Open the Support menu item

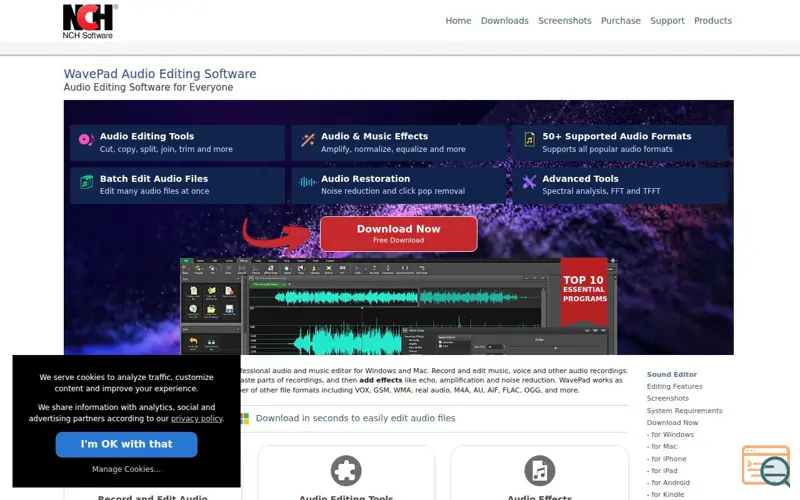pyautogui.click(x=667, y=21)
